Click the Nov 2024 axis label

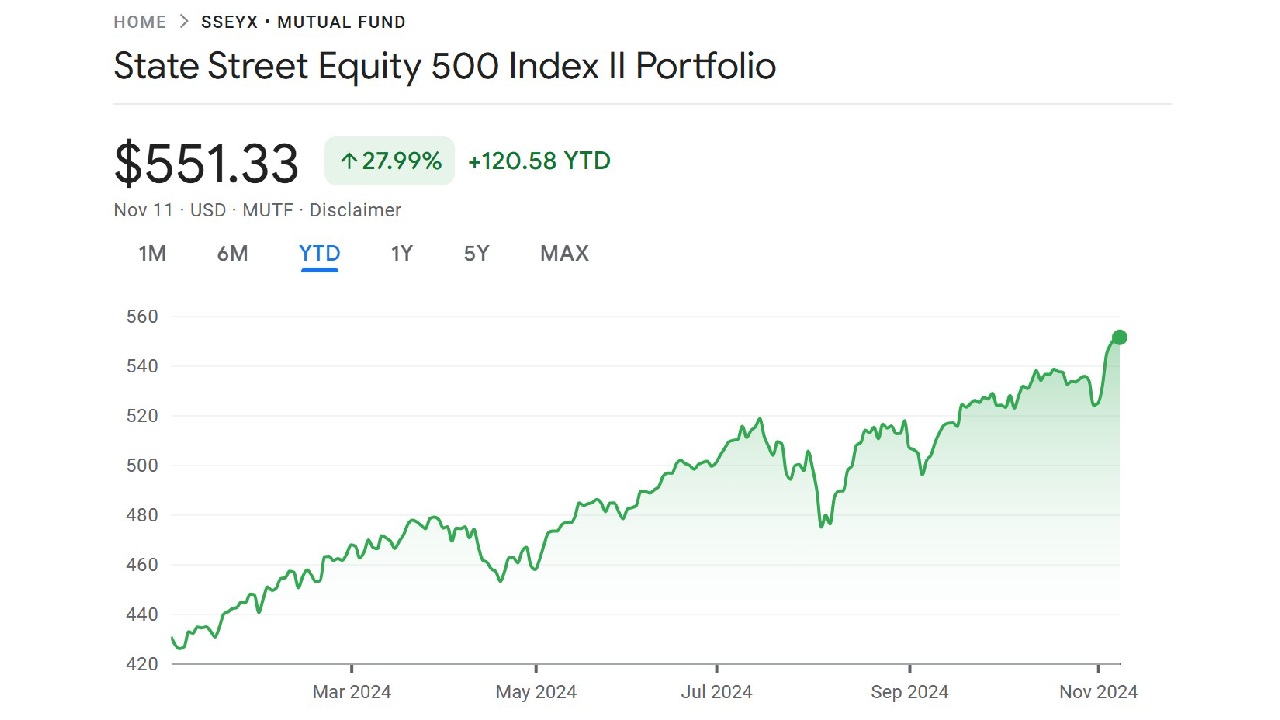coord(1098,692)
